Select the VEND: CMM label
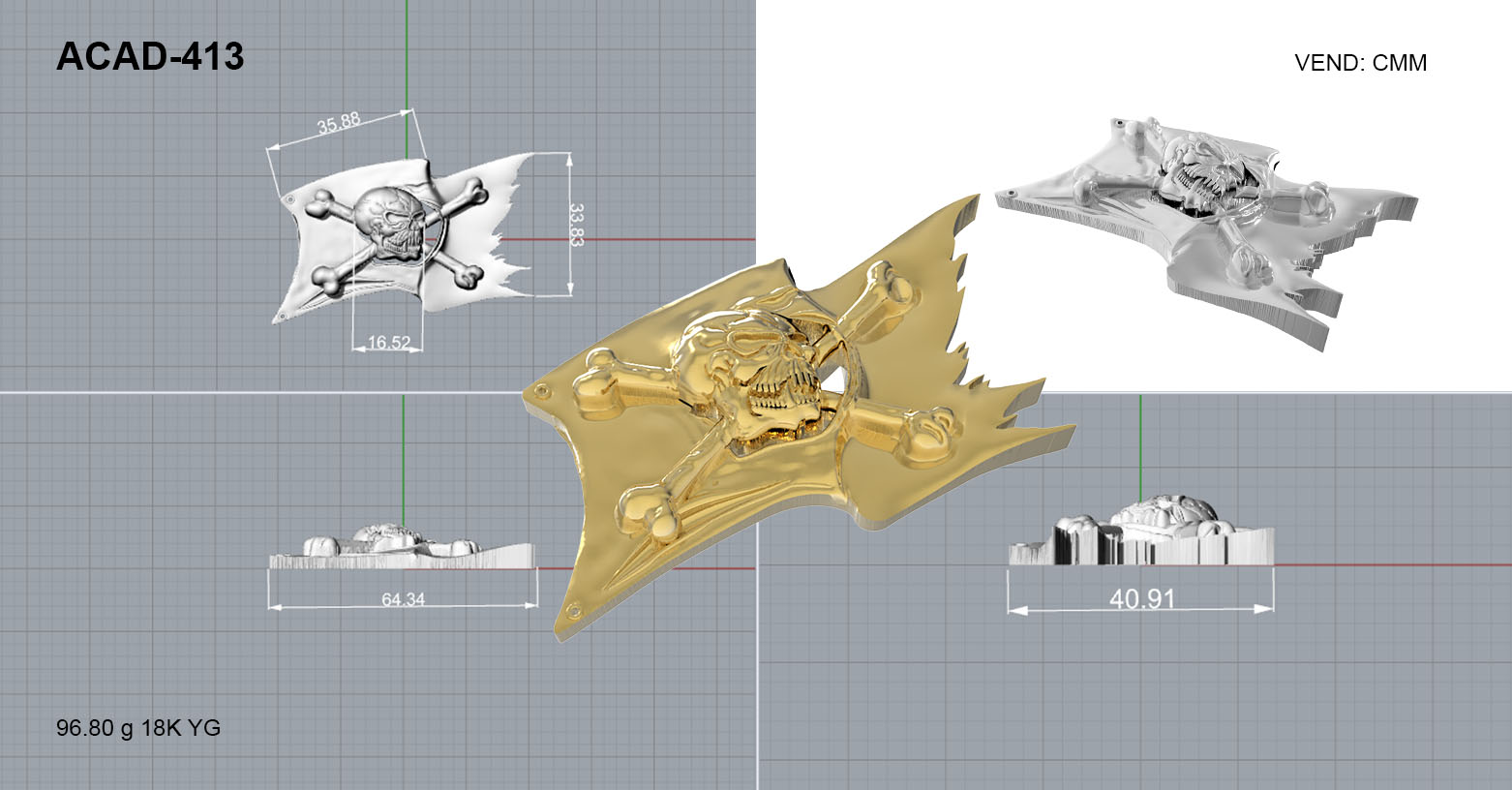 [1360, 63]
